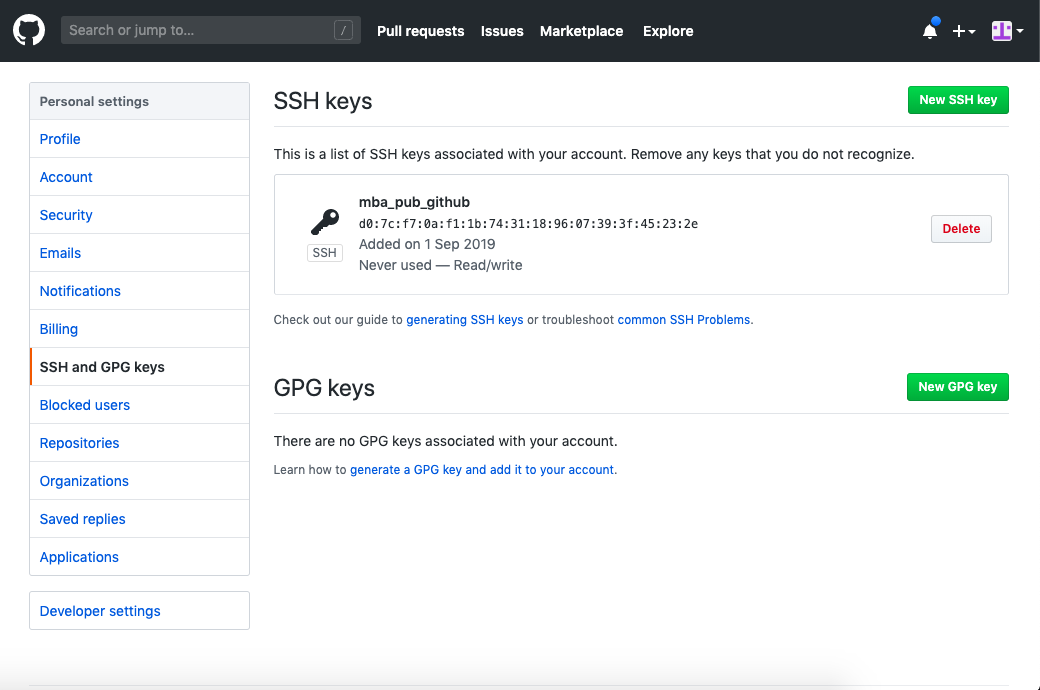The width and height of the screenshot is (1040, 690).
Task: Expand the dropdown caret next to the plus icon
Action: click(970, 33)
